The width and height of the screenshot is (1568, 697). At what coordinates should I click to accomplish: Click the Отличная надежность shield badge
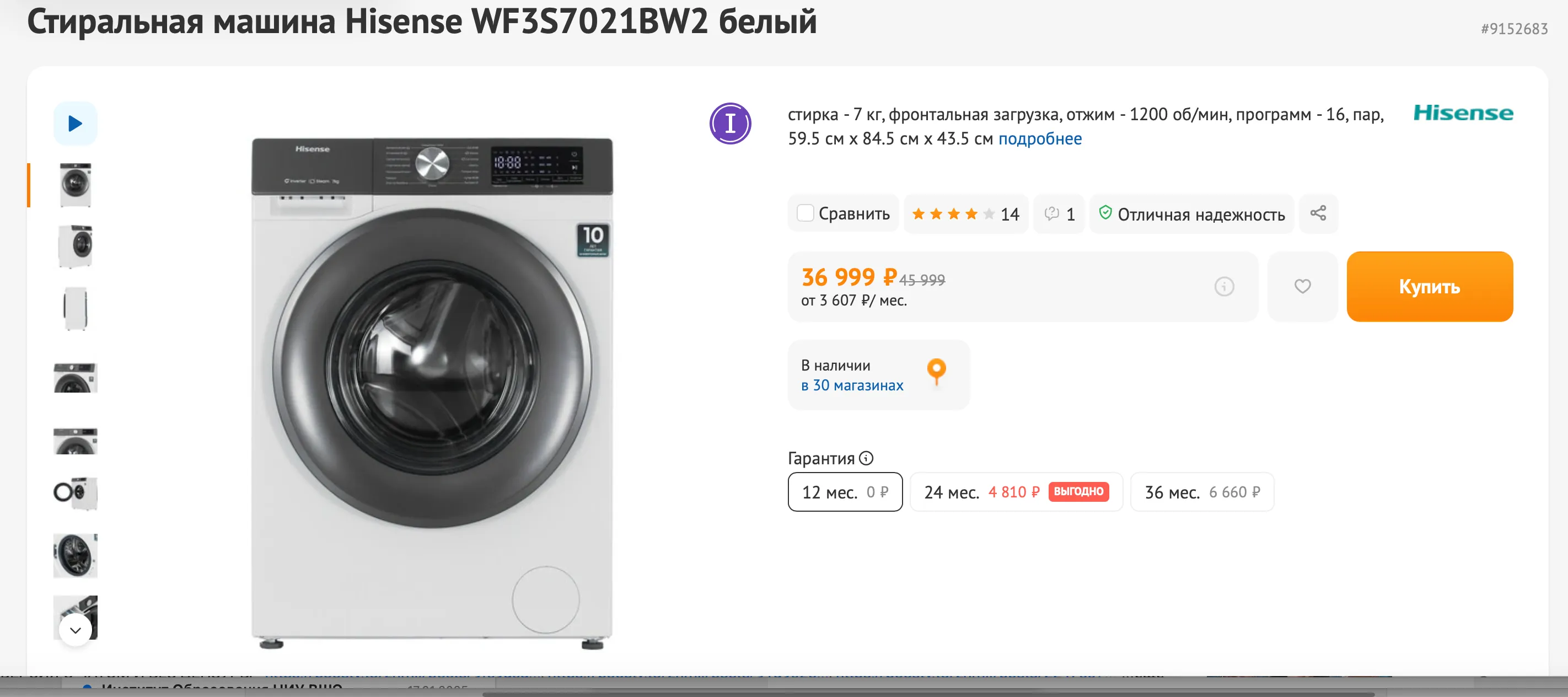(1192, 215)
